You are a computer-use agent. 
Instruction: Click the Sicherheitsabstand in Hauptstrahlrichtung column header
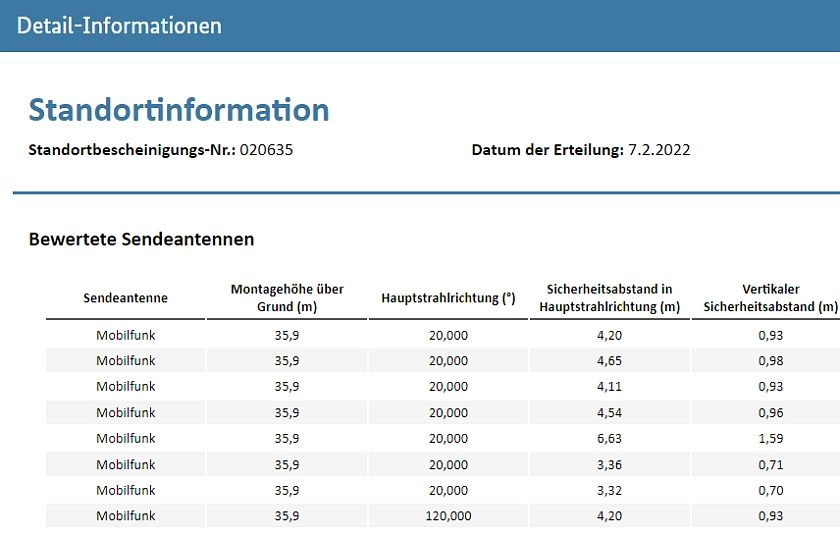609,298
